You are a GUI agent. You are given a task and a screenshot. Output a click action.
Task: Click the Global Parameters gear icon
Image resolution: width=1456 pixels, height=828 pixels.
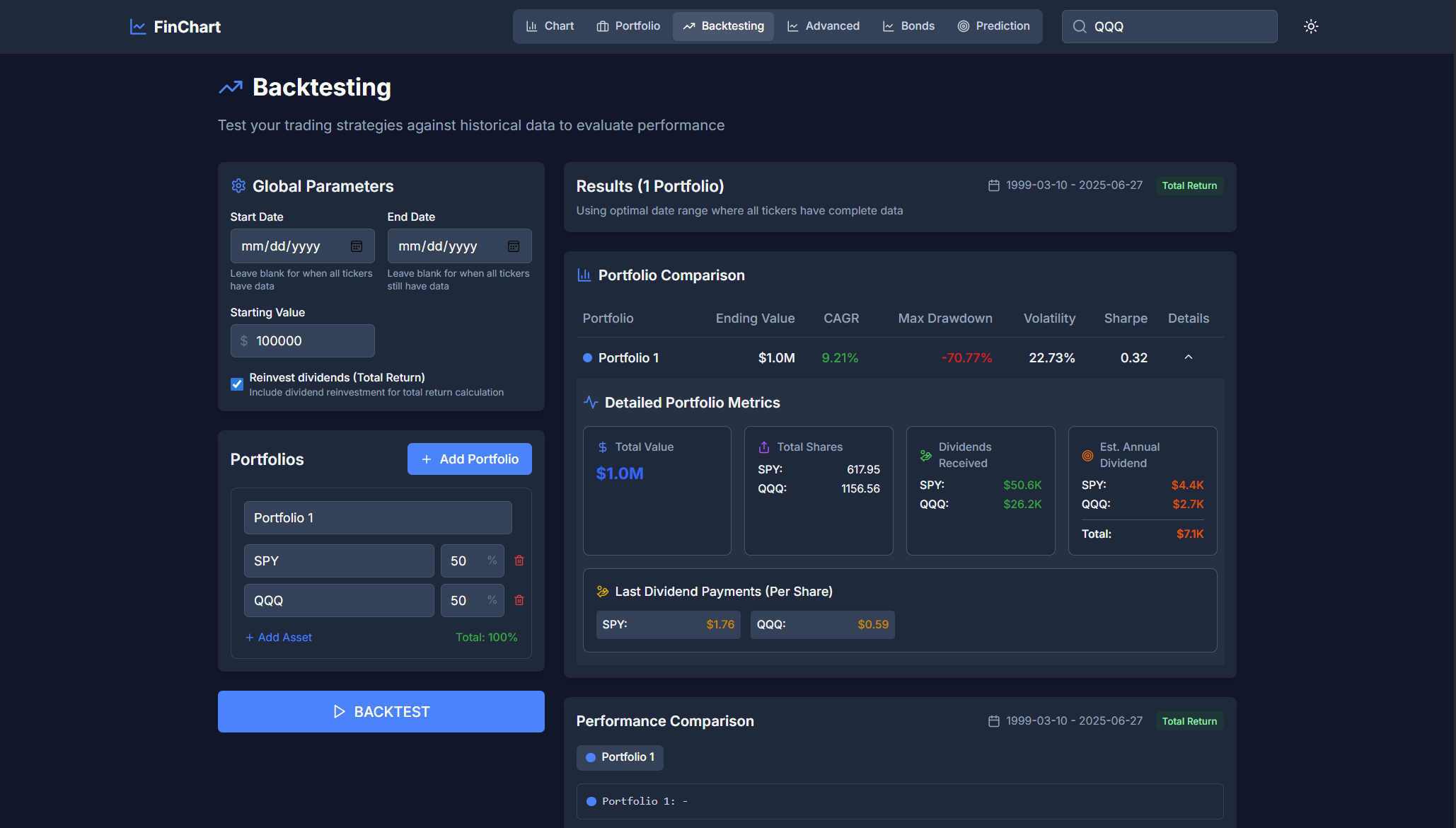(238, 185)
